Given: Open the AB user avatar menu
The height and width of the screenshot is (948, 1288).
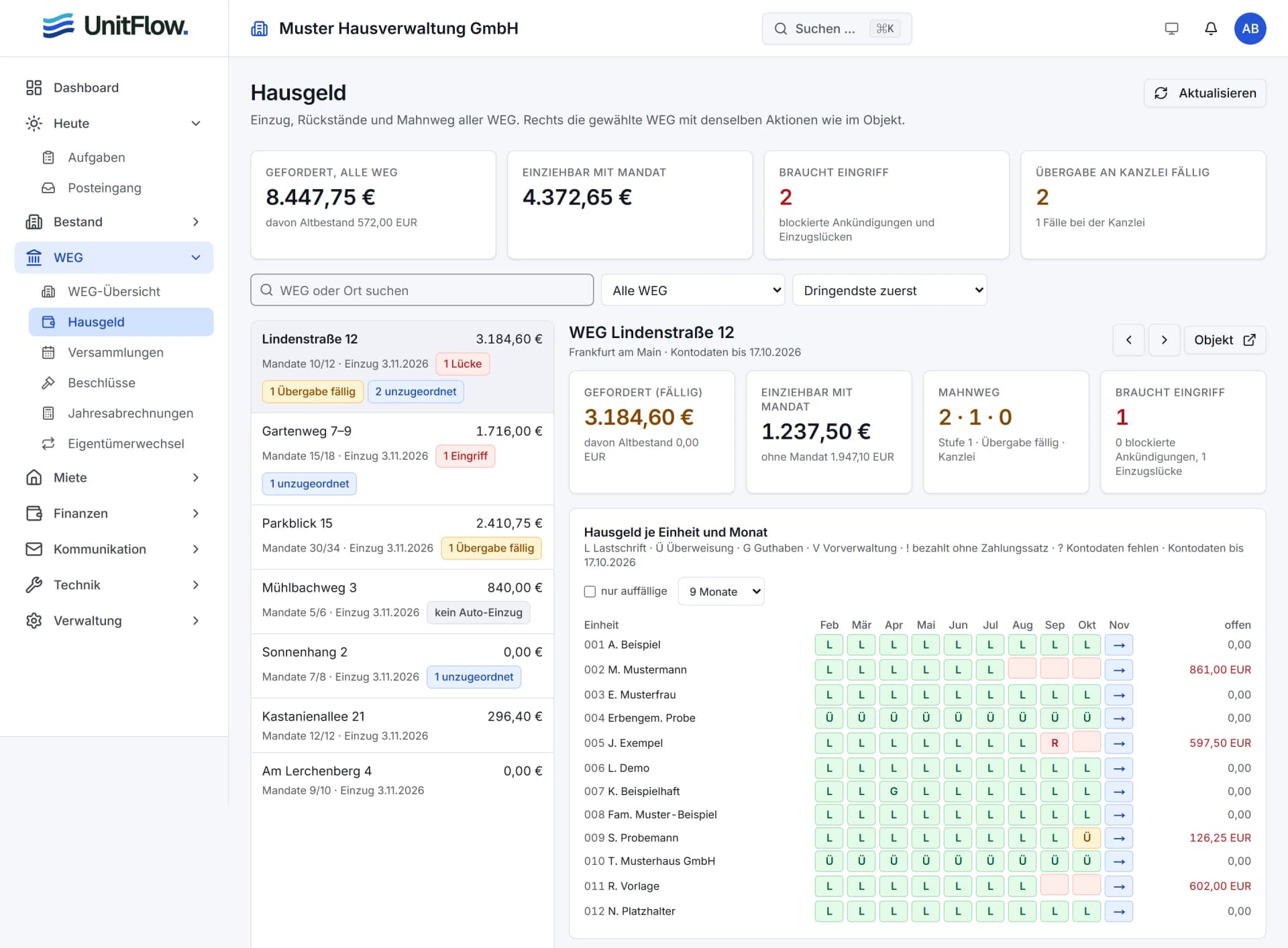Looking at the screenshot, I should coord(1250,29).
